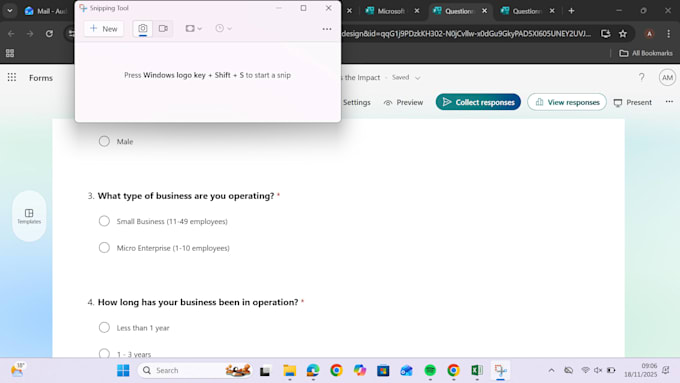Open Excel from taskbar
680x383 pixels.
477,370
